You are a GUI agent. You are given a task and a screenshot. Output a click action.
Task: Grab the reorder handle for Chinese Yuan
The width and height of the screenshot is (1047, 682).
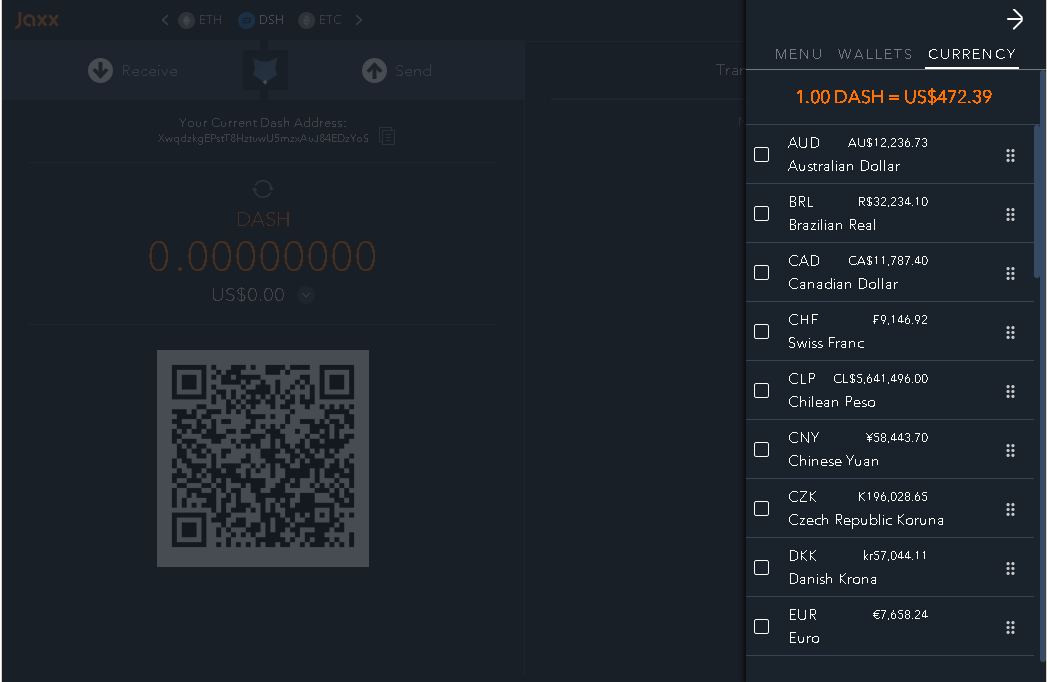pos(1010,450)
